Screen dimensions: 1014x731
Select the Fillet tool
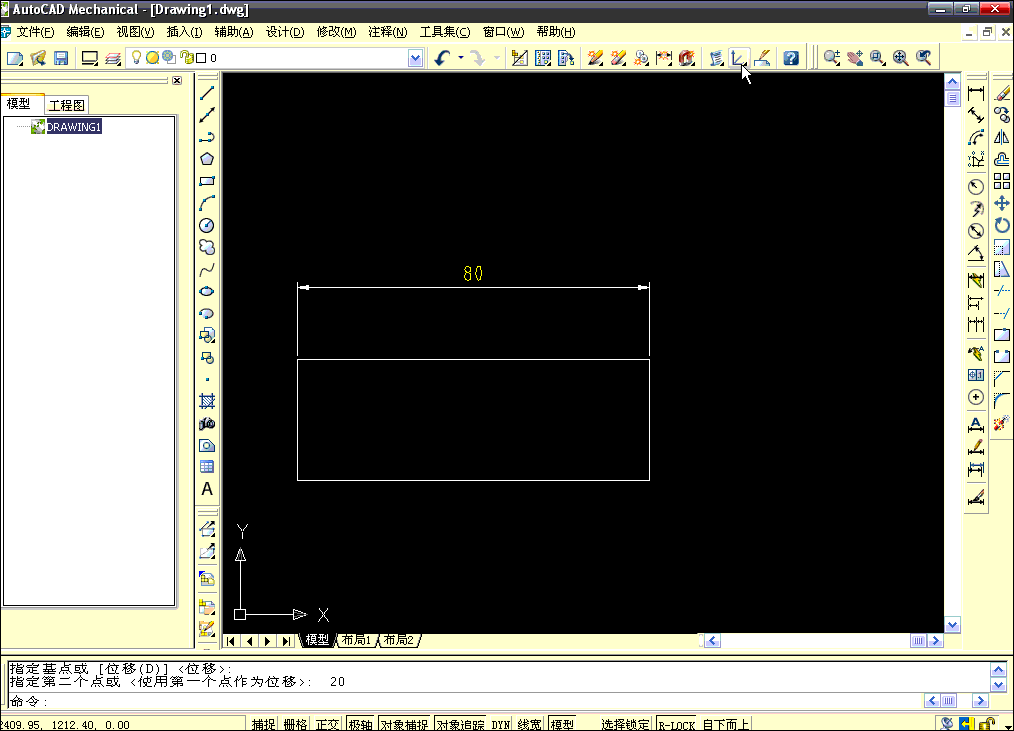1002,401
